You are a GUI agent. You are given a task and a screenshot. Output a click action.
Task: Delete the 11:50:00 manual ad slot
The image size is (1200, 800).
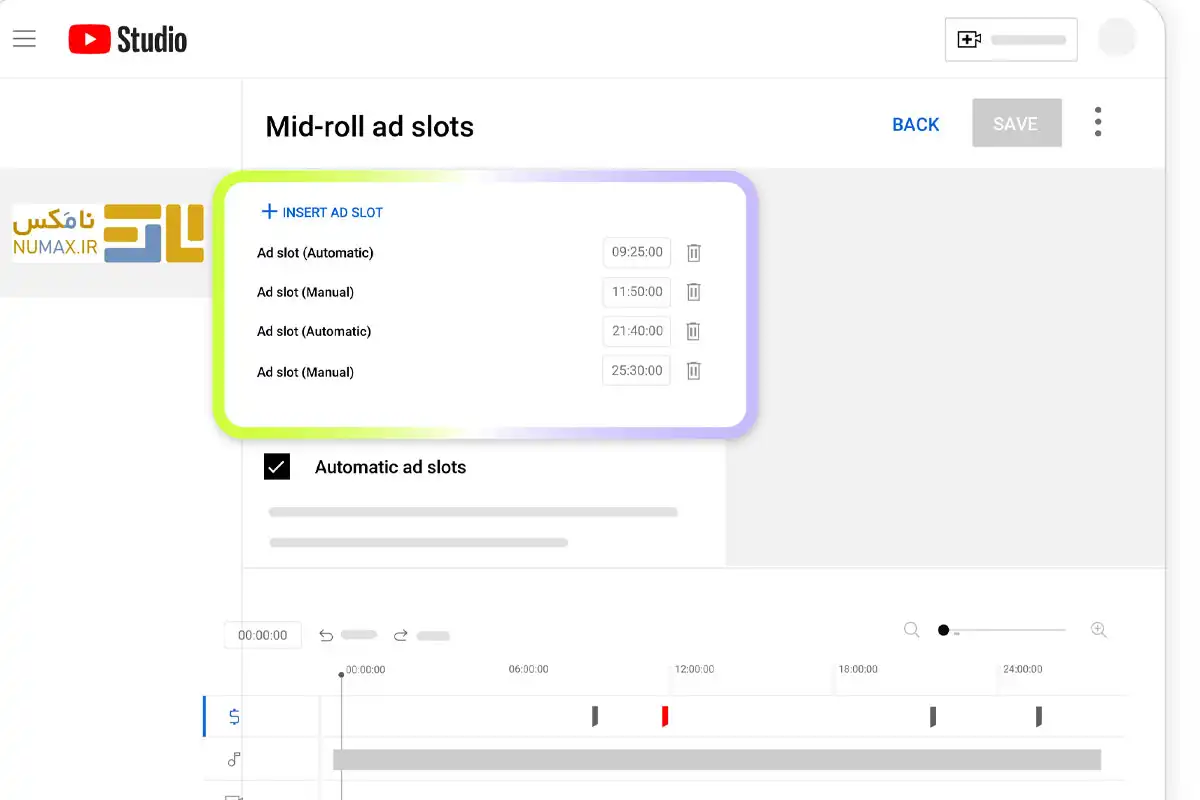[x=694, y=292]
